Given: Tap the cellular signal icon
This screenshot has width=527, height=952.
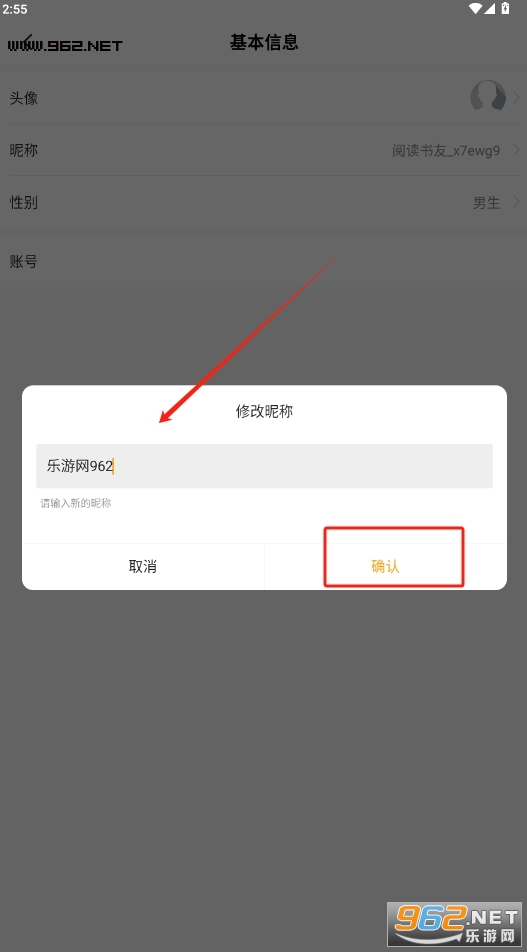Looking at the screenshot, I should [x=489, y=8].
